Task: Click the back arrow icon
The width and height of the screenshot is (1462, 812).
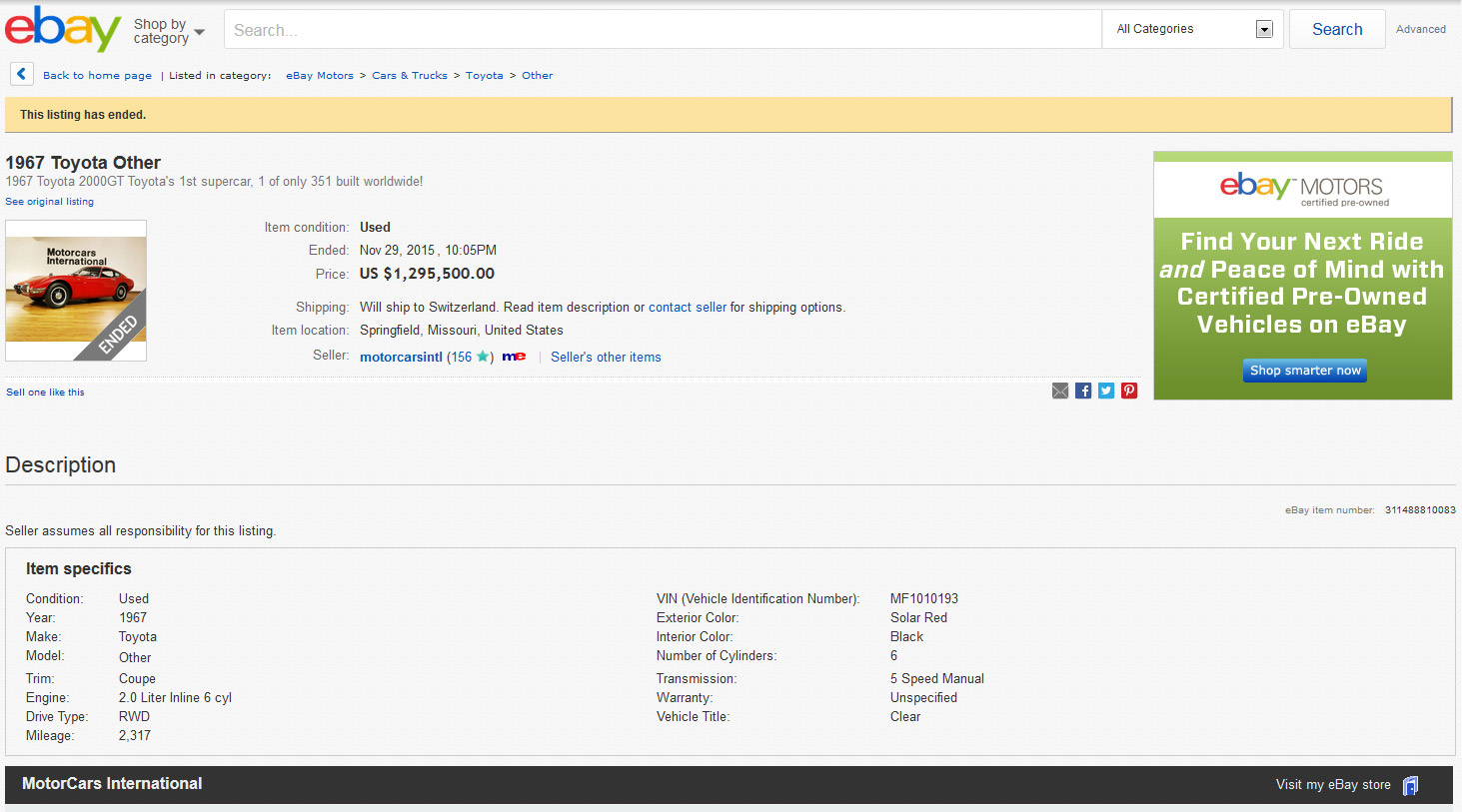Action: tap(22, 74)
